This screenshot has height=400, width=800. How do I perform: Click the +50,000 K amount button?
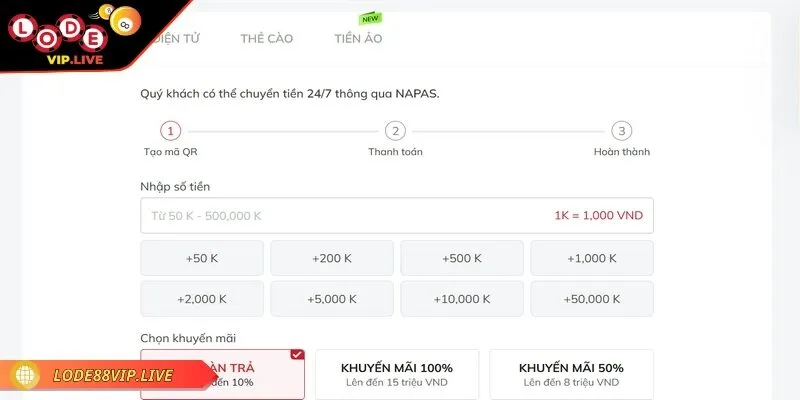[592, 299]
